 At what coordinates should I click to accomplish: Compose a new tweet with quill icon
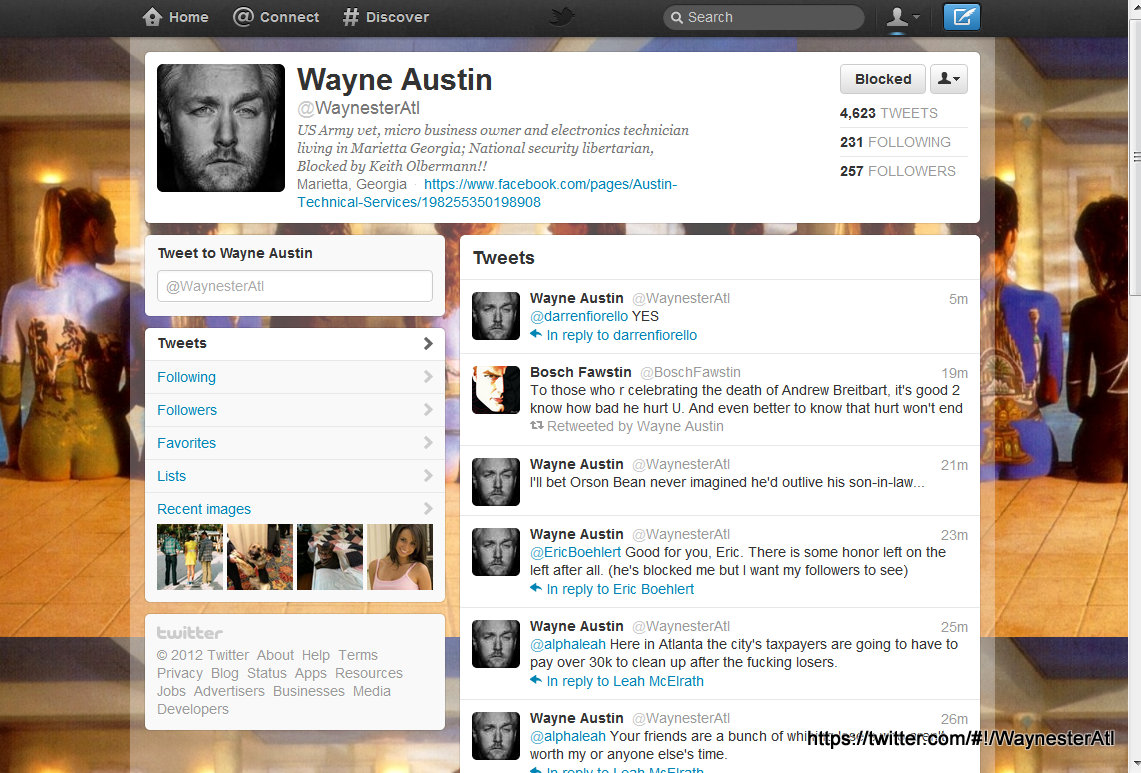click(961, 17)
